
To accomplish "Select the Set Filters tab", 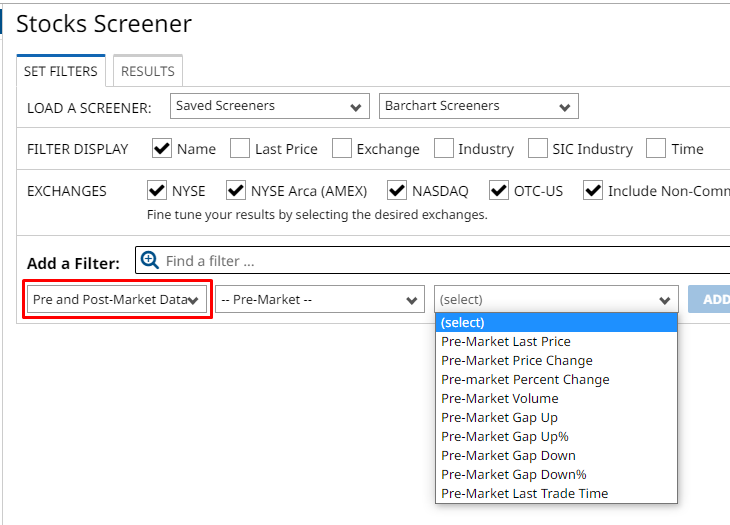I will click(x=61, y=71).
